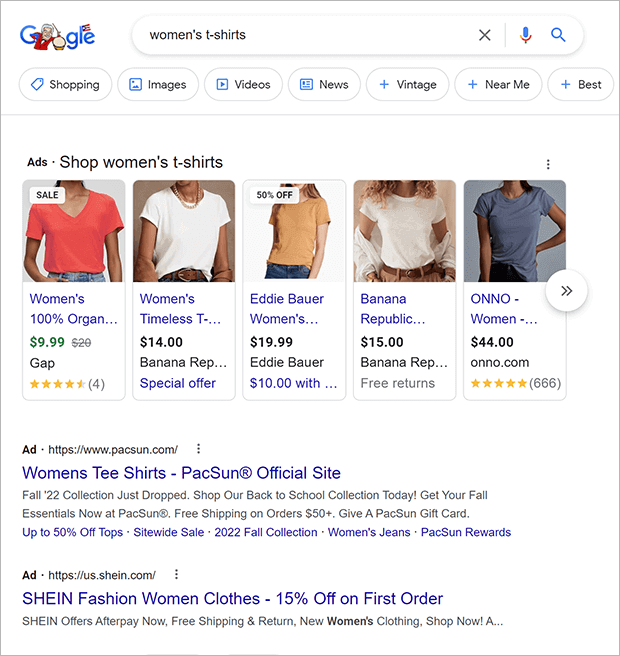The width and height of the screenshot is (620, 656).
Task: Open Women's Jeans sitelink
Action: point(369,532)
